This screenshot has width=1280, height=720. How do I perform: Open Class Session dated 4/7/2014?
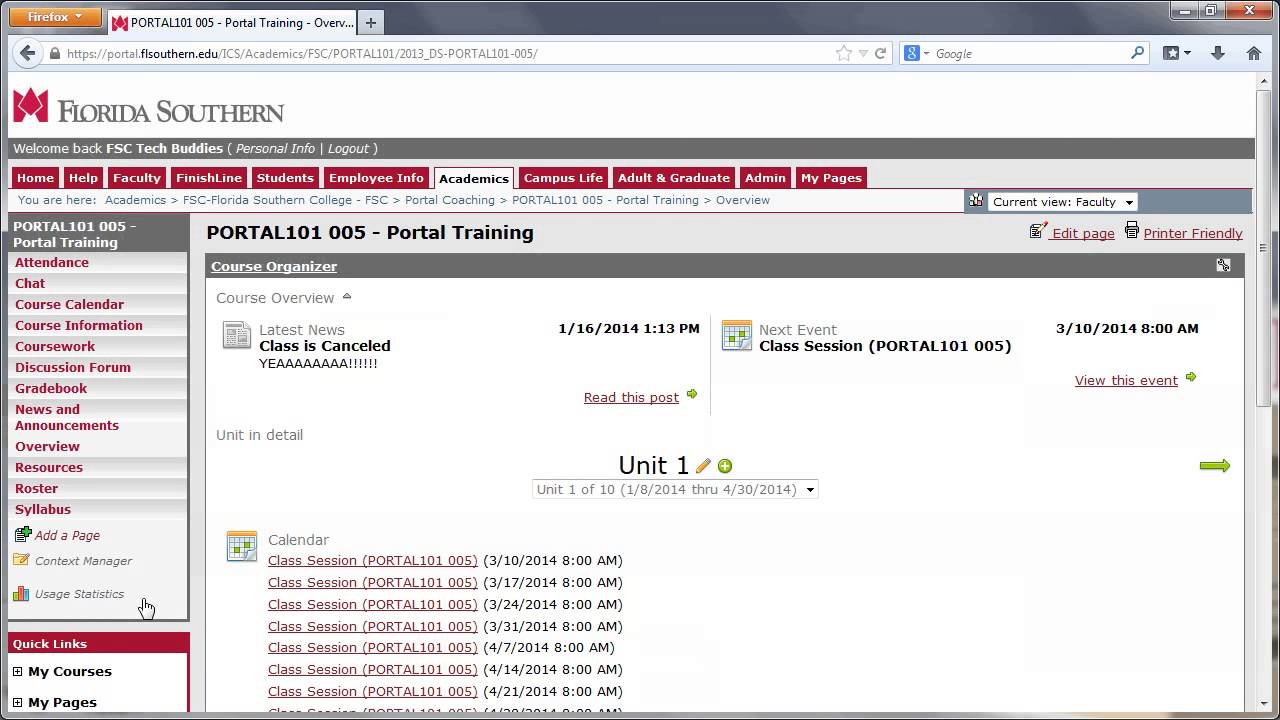[373, 647]
